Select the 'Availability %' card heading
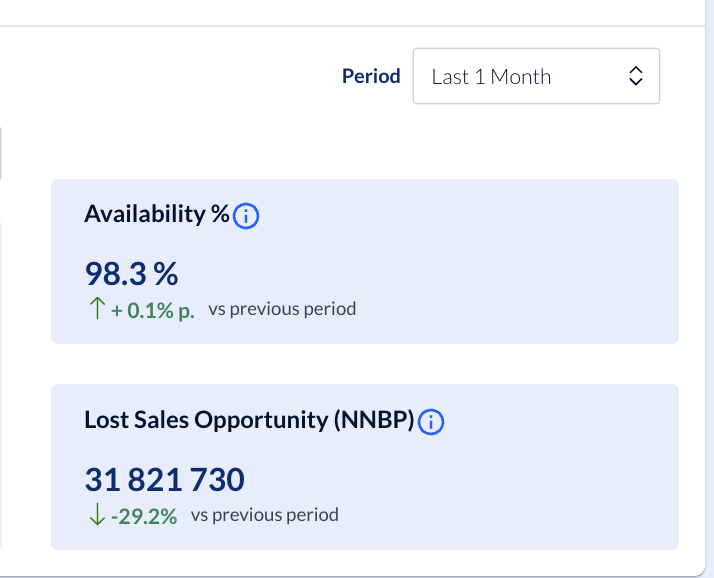 coord(157,214)
